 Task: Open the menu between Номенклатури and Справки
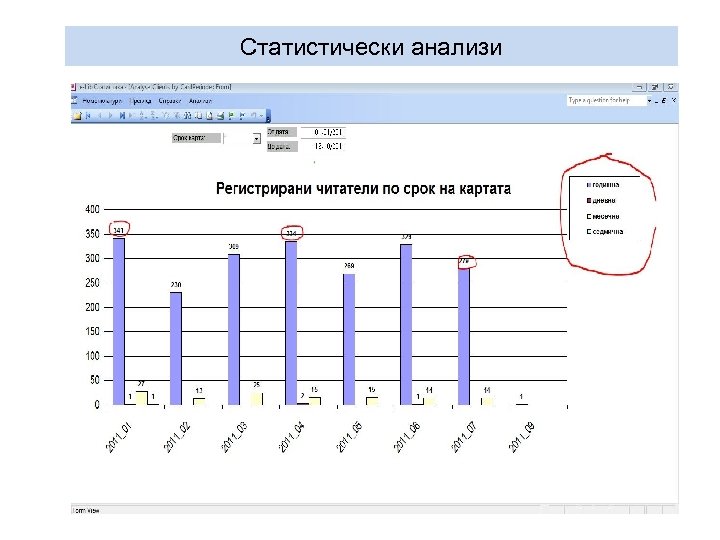pyautogui.click(x=141, y=101)
